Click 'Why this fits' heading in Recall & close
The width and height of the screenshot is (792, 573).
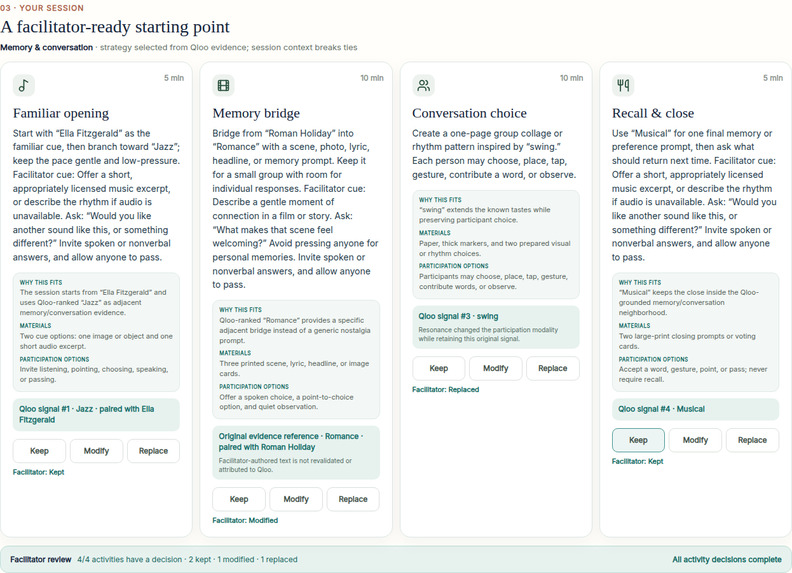[x=640, y=282]
